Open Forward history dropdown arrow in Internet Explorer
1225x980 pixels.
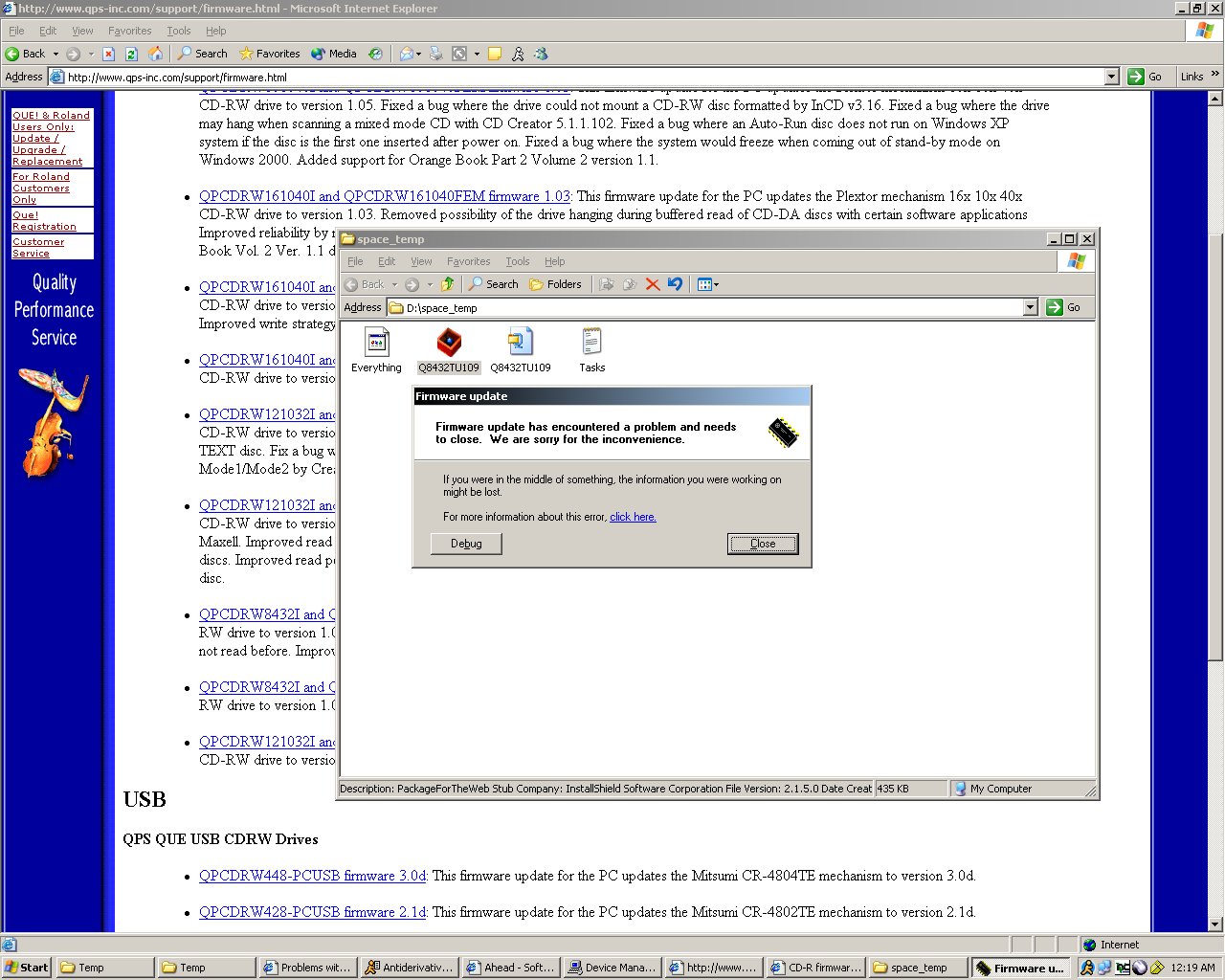click(x=92, y=54)
